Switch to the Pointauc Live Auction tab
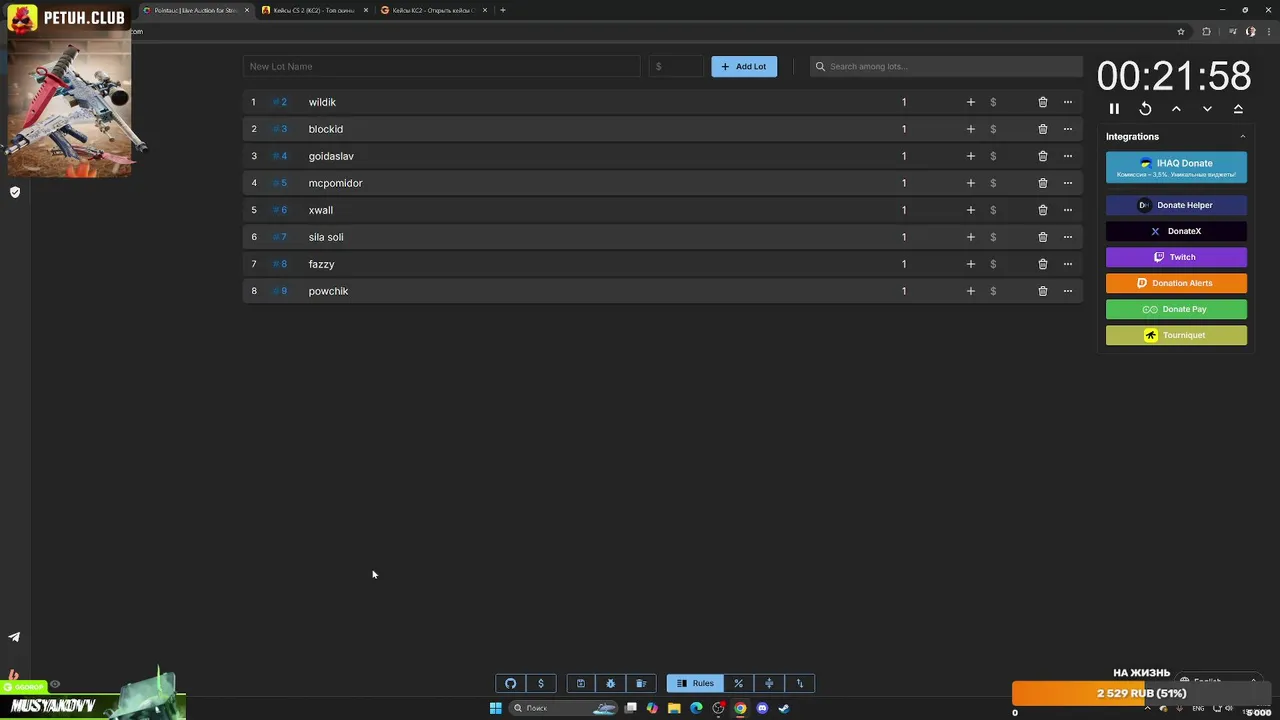The width and height of the screenshot is (1280, 720). coord(195,10)
